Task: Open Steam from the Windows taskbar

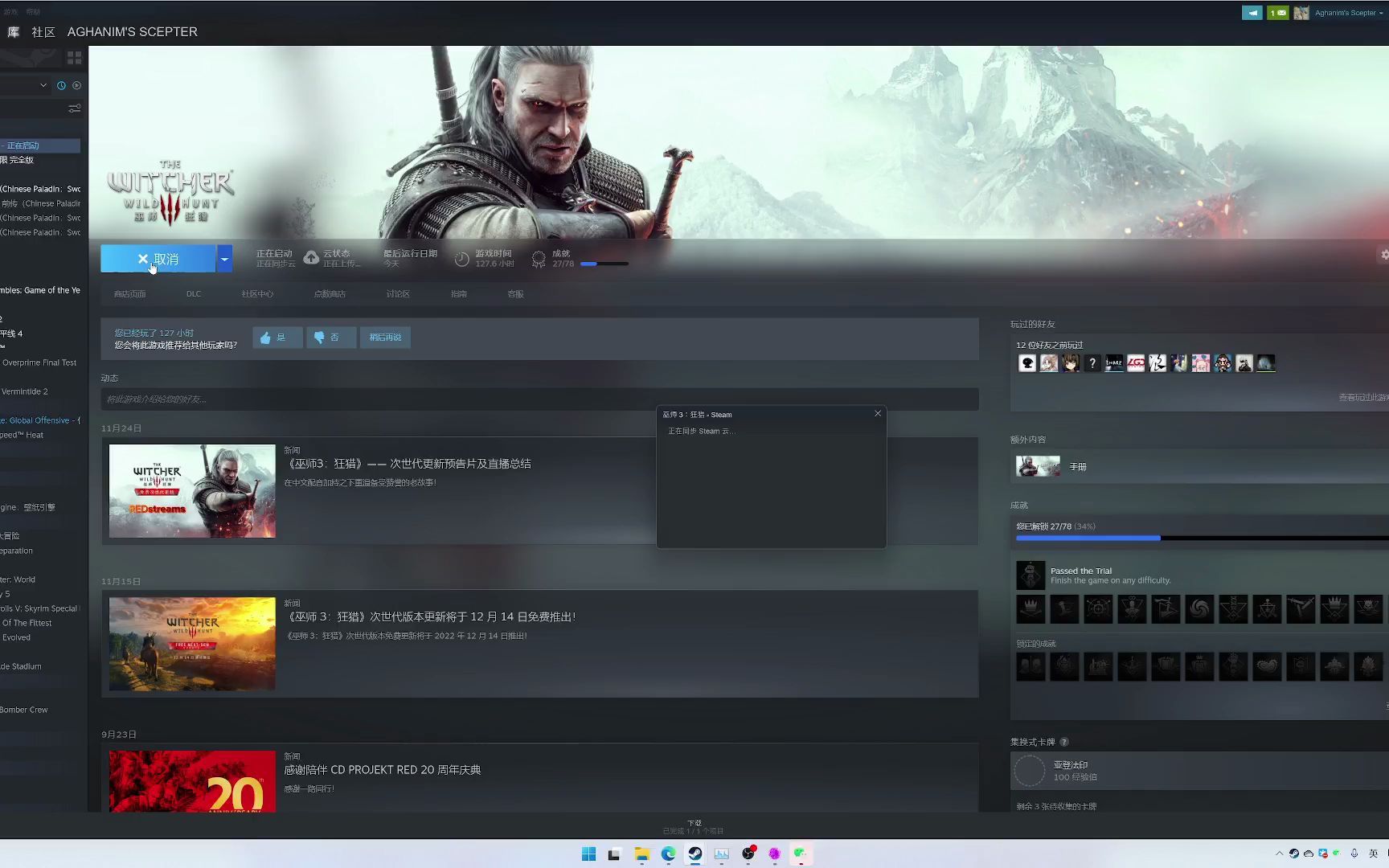Action: [694, 854]
